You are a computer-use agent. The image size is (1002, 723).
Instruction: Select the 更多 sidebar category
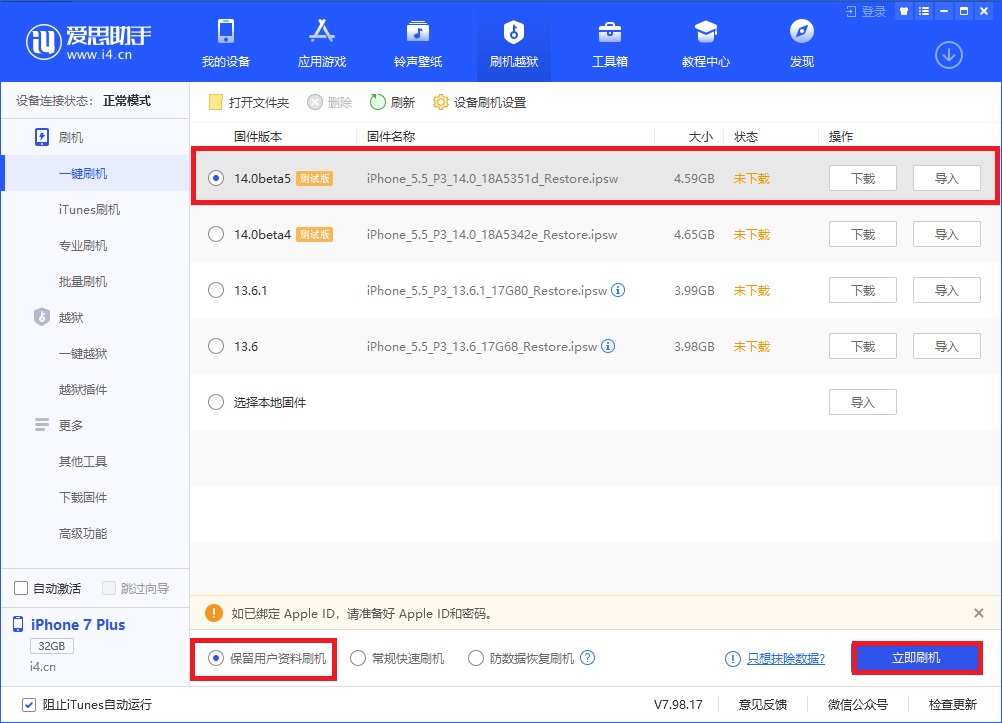pos(70,425)
